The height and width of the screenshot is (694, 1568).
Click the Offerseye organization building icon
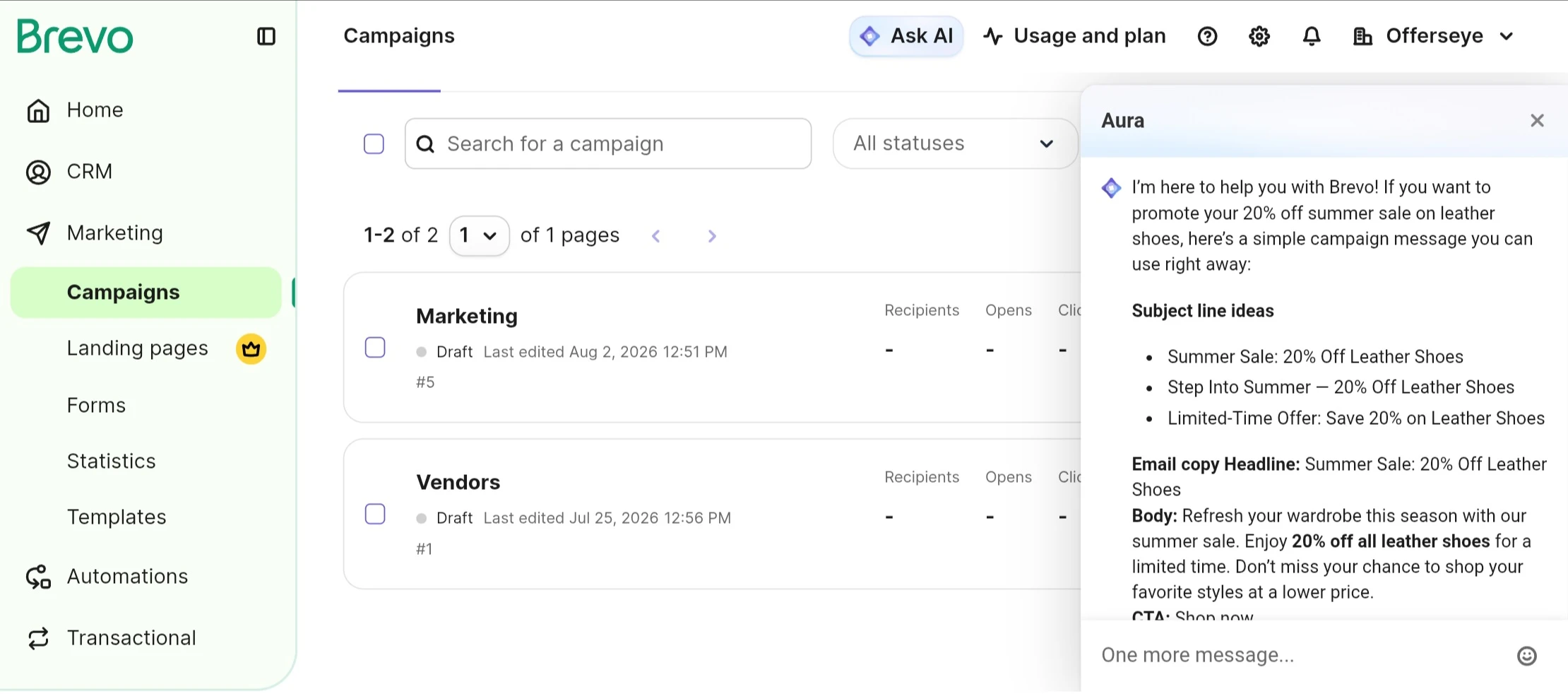tap(1362, 36)
